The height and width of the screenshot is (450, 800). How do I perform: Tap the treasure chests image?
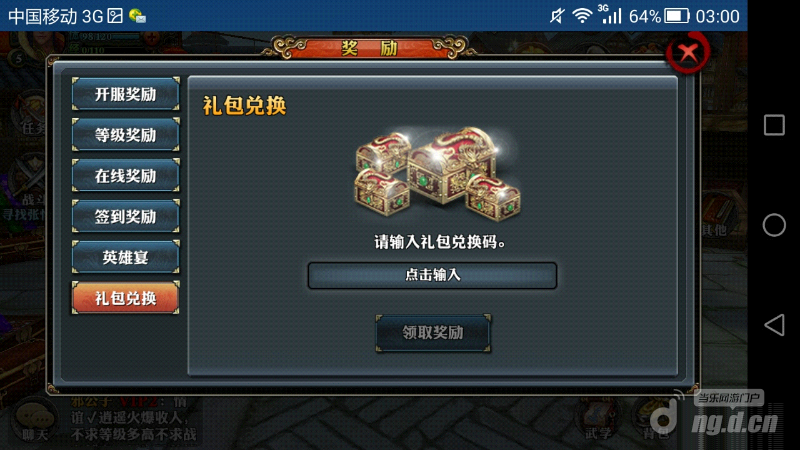[x=437, y=174]
